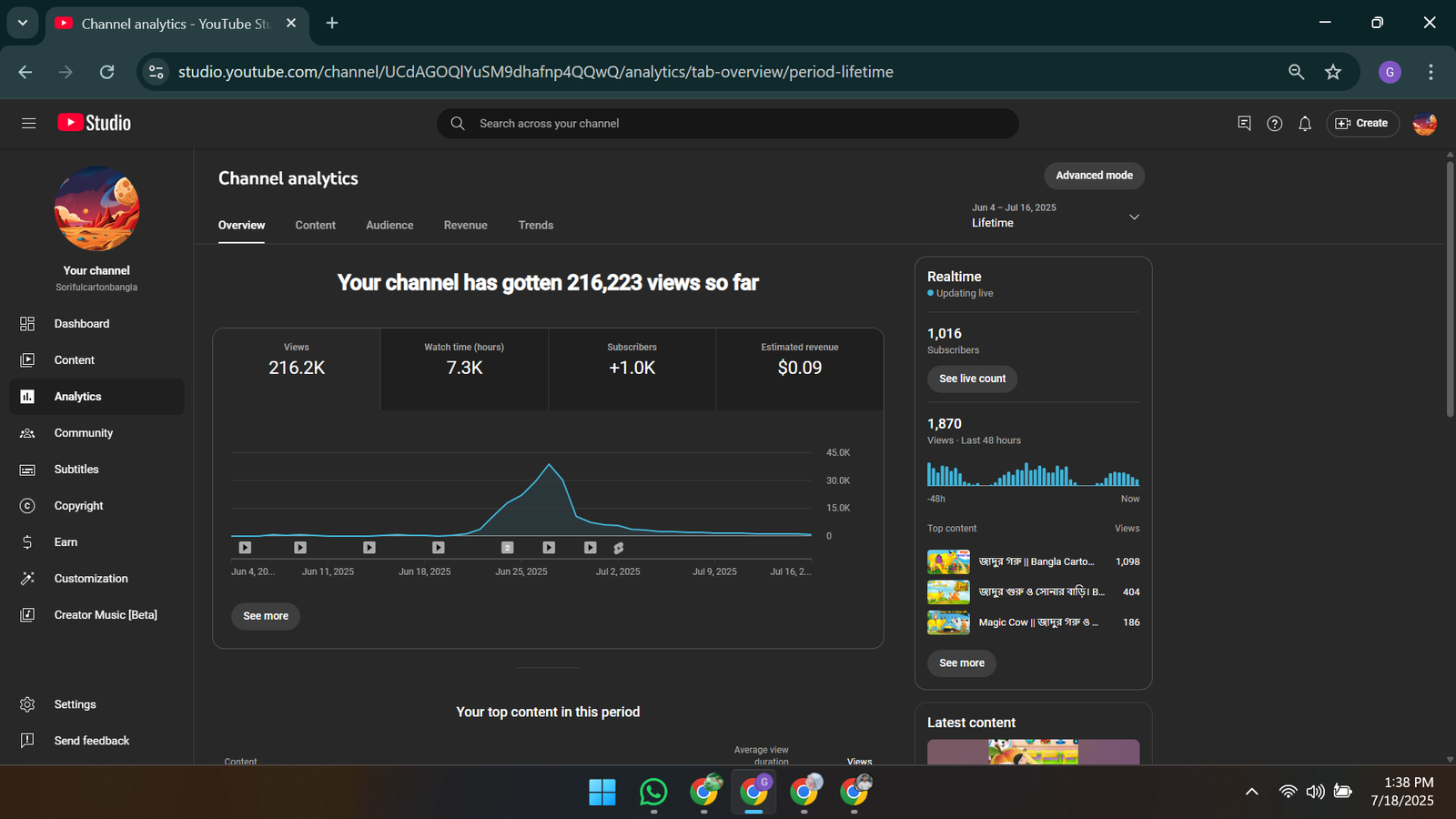Select the Views metric card
The image size is (1456, 819).
tap(297, 369)
